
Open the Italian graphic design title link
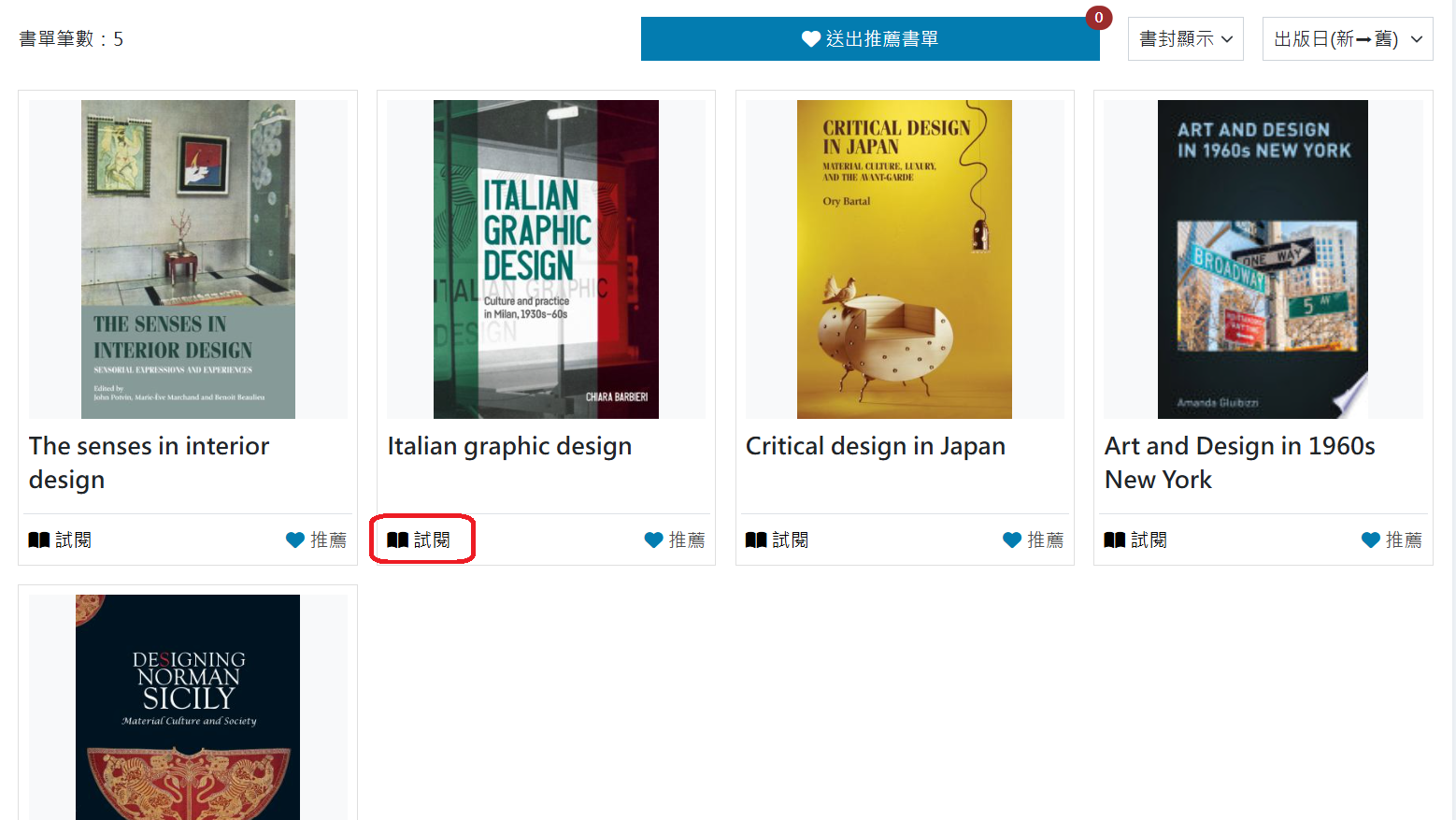click(510, 447)
